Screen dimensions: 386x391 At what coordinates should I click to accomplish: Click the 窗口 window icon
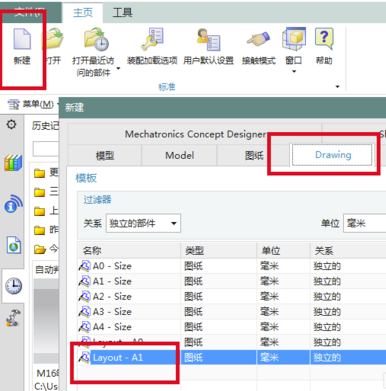[x=294, y=39]
